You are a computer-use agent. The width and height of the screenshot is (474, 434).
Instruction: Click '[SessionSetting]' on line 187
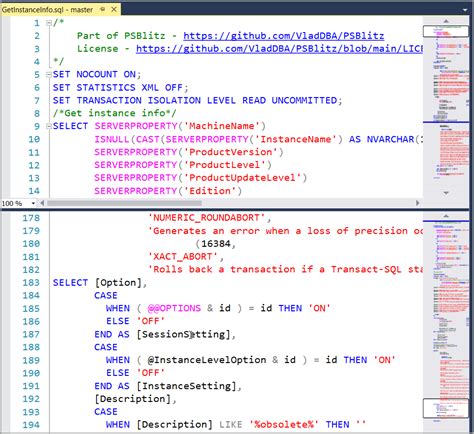tap(184, 334)
